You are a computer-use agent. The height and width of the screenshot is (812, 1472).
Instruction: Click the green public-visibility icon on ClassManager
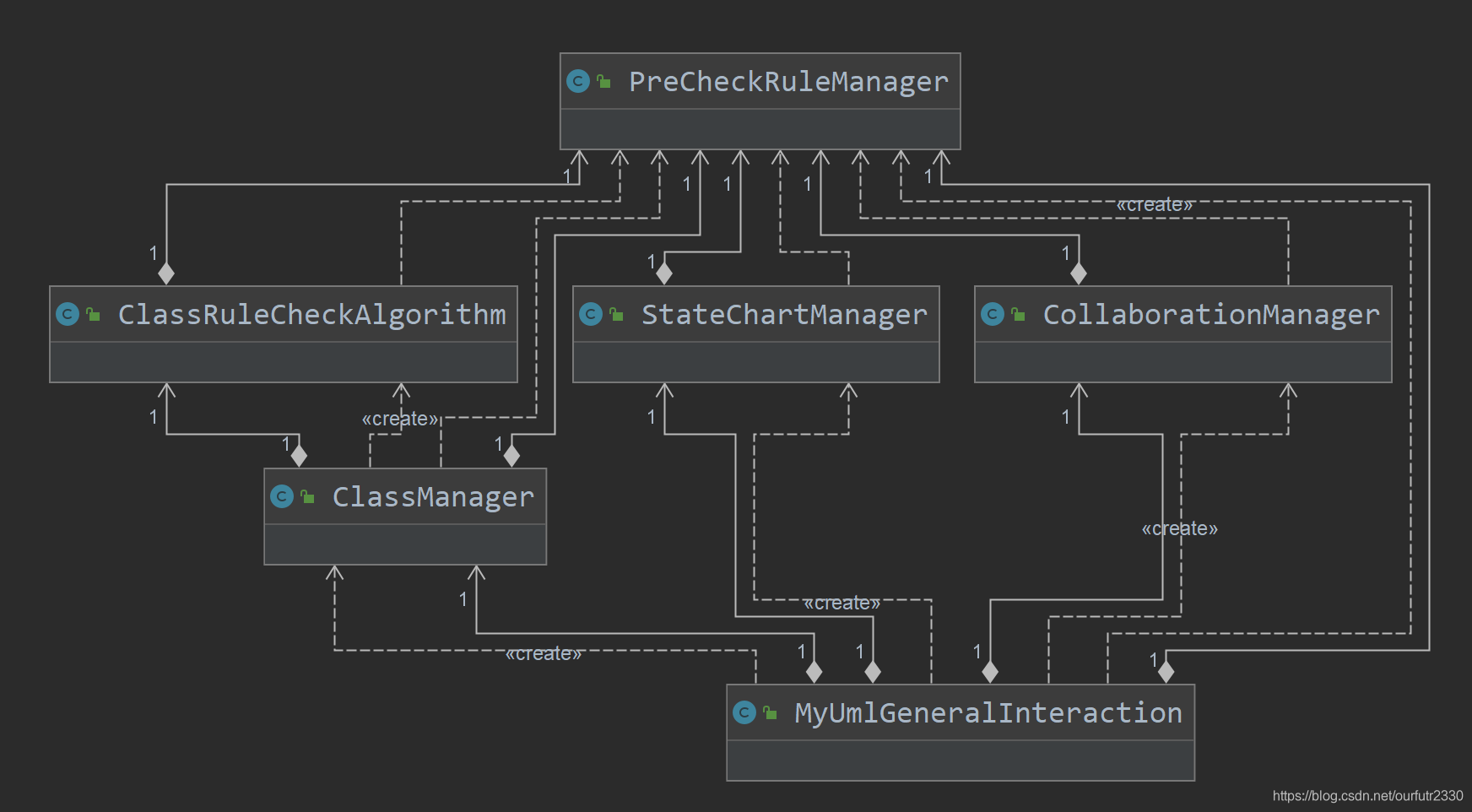[307, 496]
